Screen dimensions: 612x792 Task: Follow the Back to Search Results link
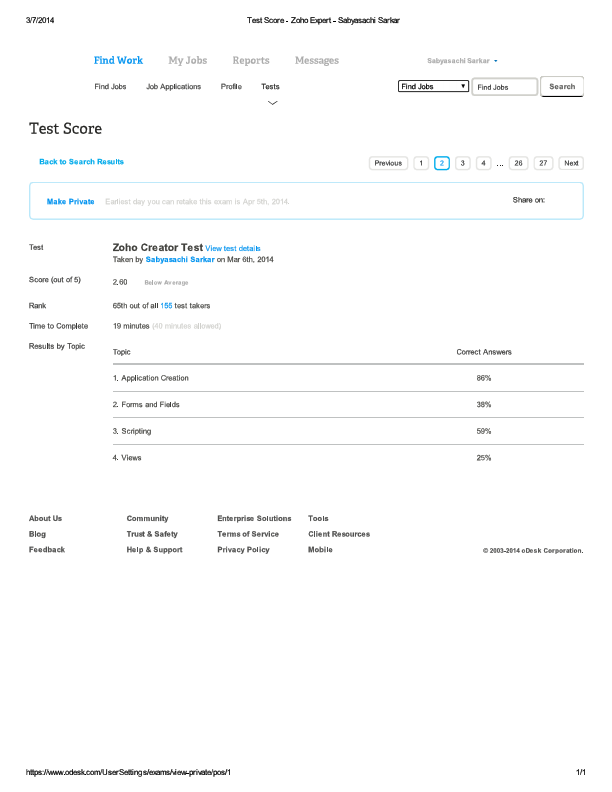(x=81, y=162)
